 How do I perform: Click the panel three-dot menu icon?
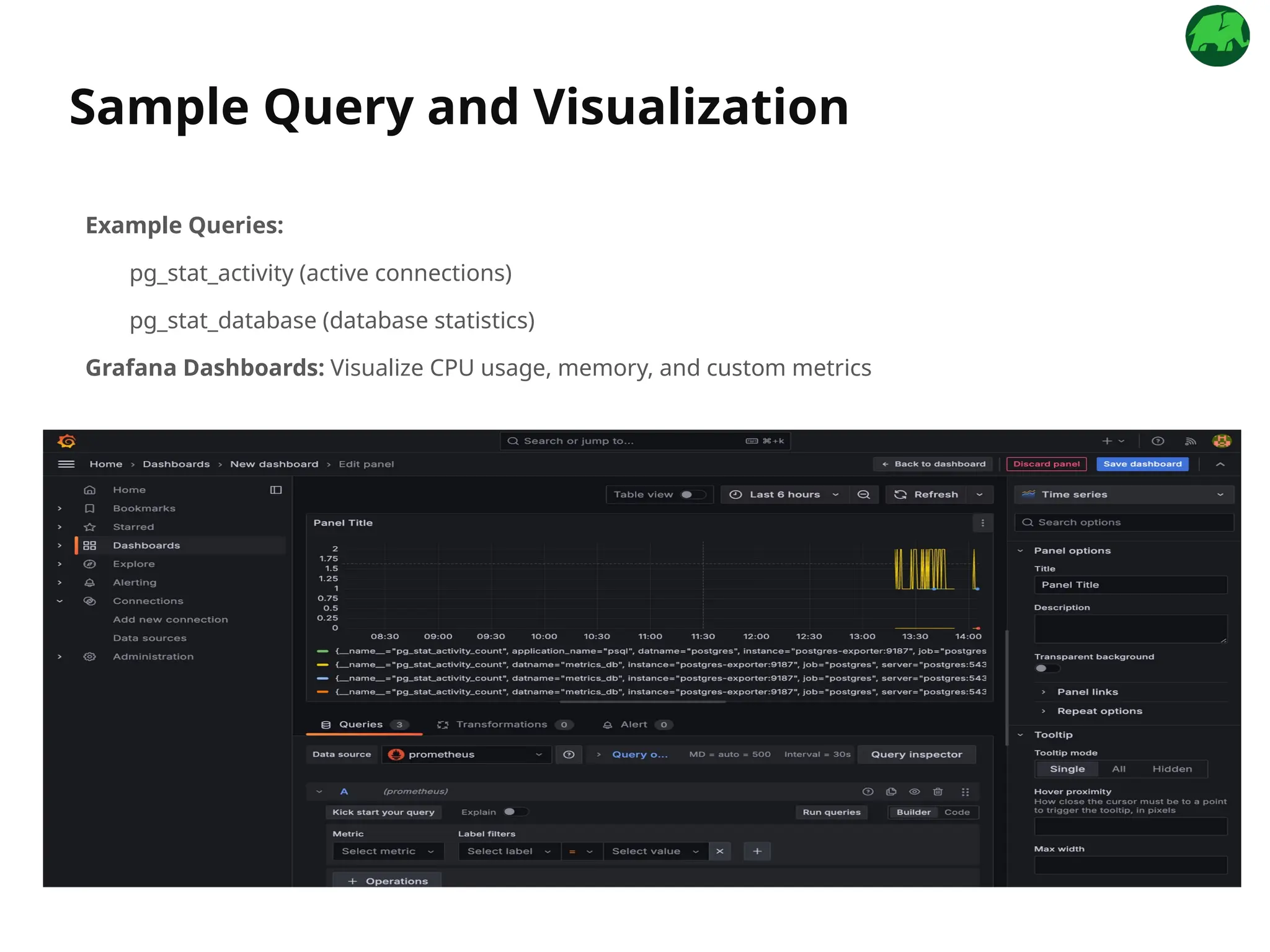(x=982, y=523)
